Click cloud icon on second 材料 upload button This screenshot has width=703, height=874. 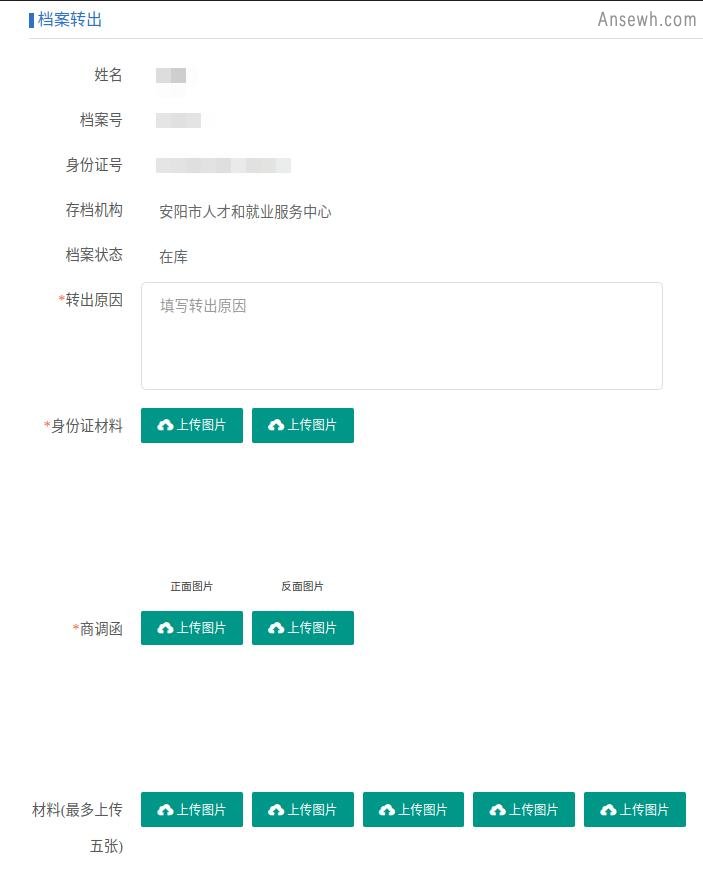coord(276,810)
